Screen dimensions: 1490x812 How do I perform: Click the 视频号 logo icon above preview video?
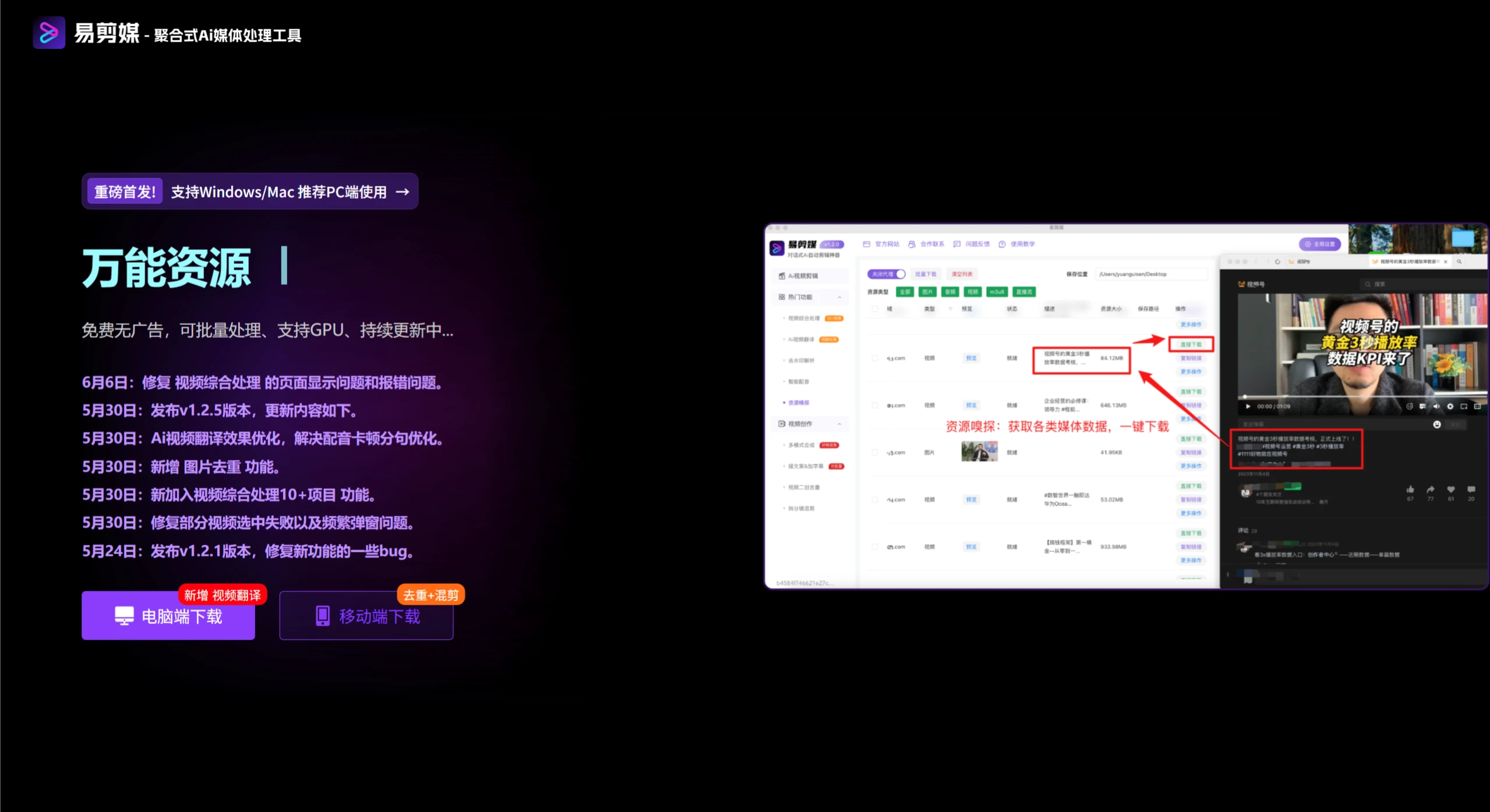click(x=1242, y=284)
